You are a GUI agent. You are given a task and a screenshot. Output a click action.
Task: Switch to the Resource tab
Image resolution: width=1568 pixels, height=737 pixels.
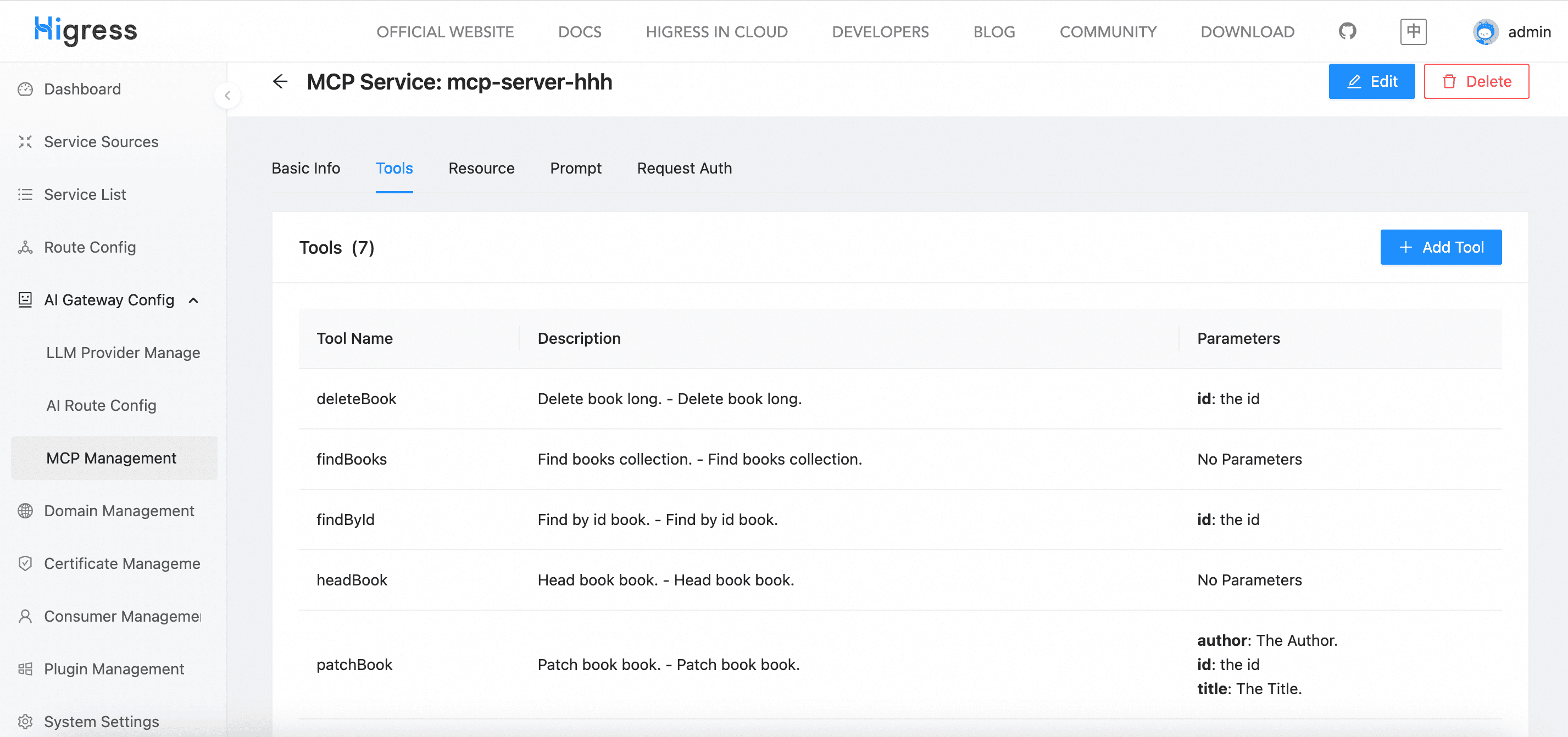(x=481, y=169)
